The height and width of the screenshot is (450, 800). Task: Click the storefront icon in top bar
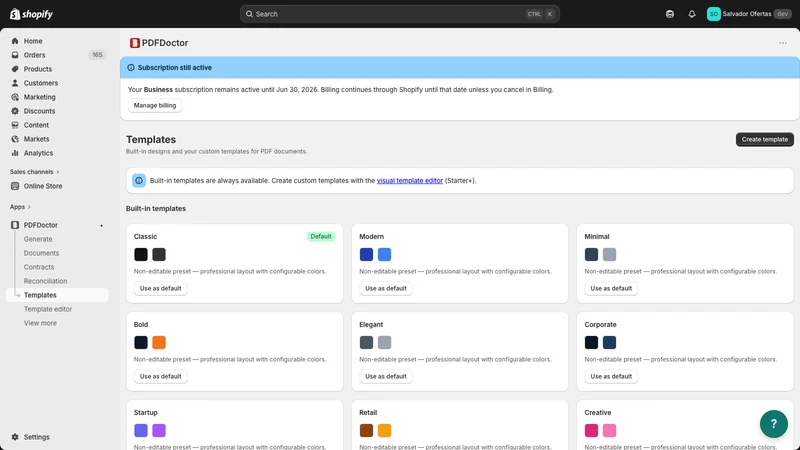point(669,14)
